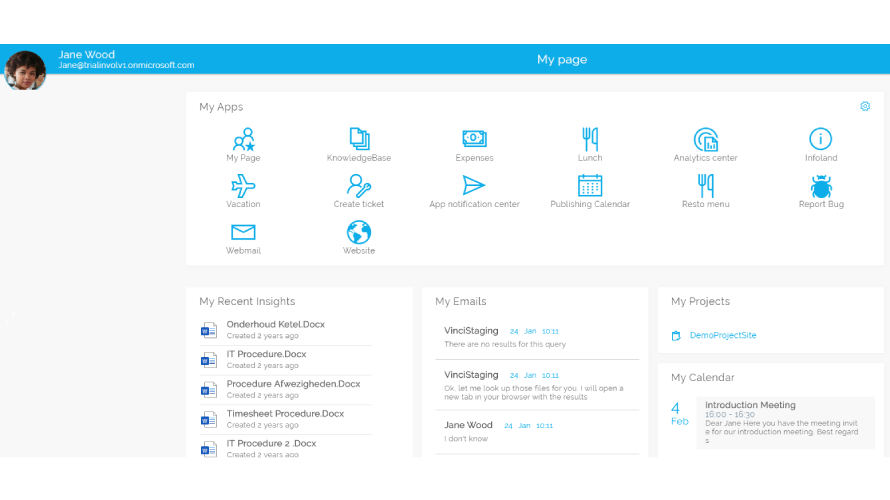Viewport: 890px width, 500px height.
Task: Click Word icon beside Timesheet Procedure.Docx
Action: pos(208,419)
